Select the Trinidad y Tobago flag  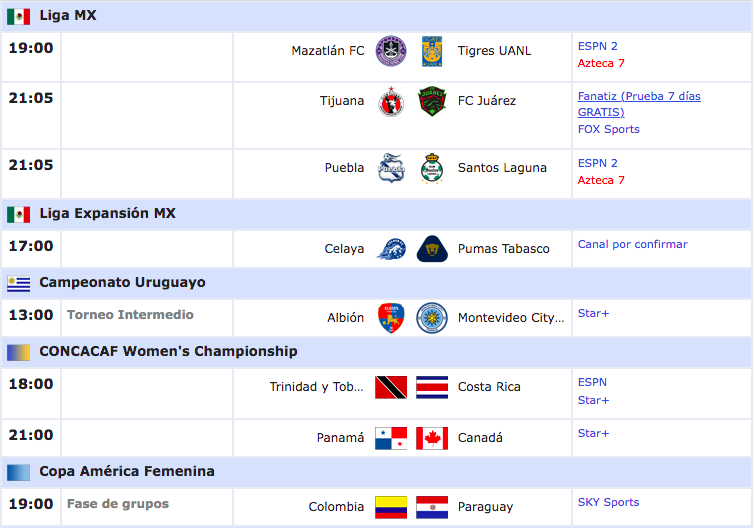(391, 387)
